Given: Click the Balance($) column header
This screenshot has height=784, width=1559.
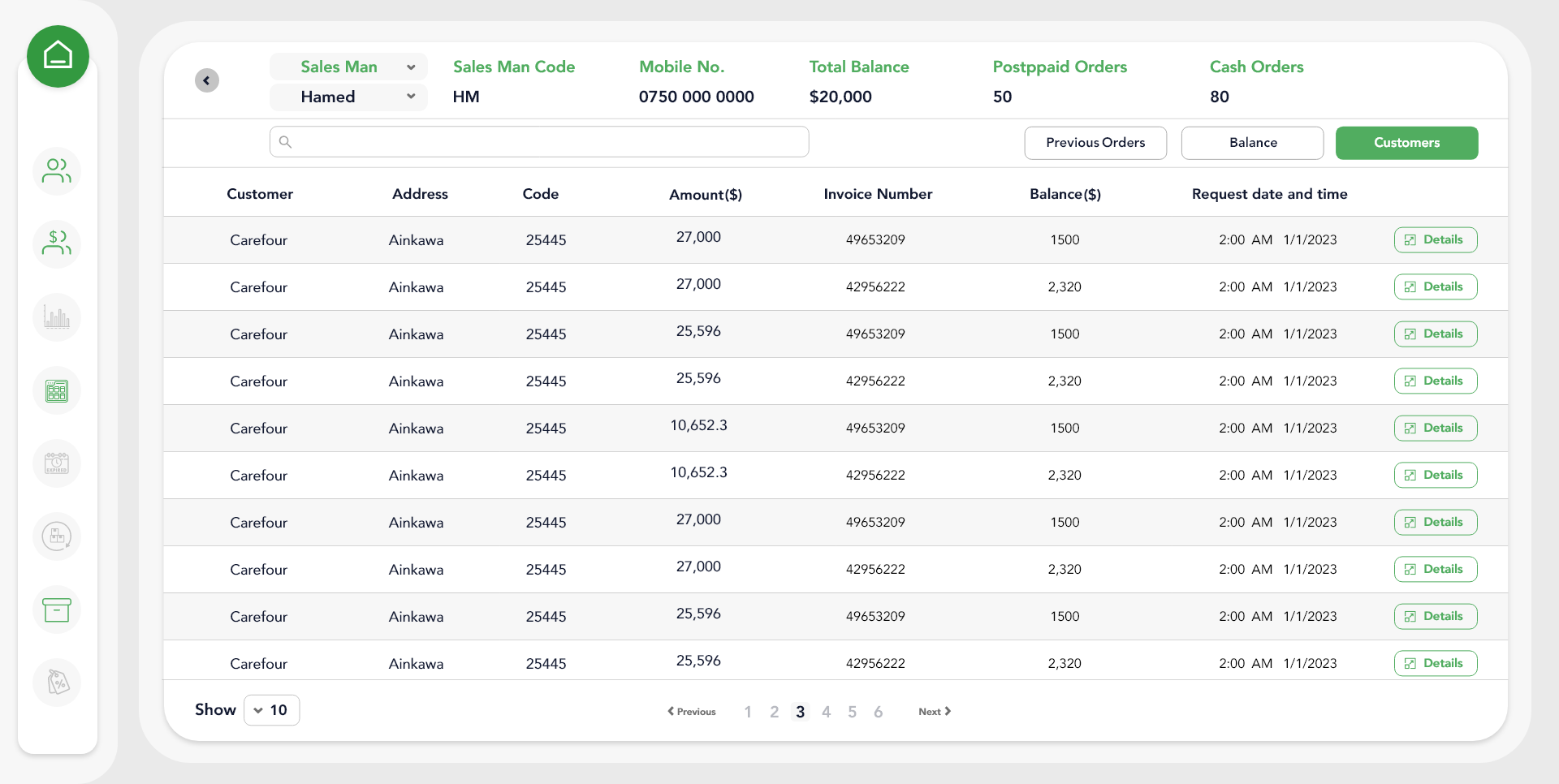Looking at the screenshot, I should [x=1065, y=194].
